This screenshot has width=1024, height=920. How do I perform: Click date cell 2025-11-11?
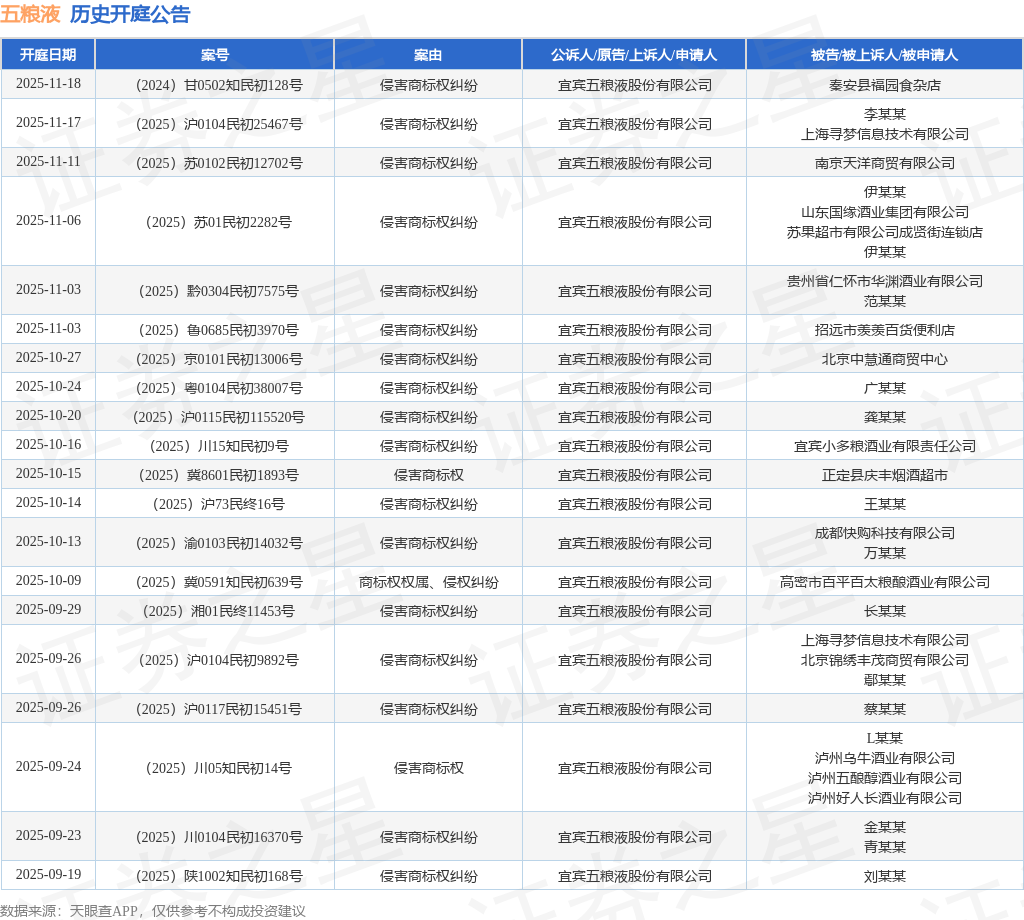pyautogui.click(x=48, y=161)
